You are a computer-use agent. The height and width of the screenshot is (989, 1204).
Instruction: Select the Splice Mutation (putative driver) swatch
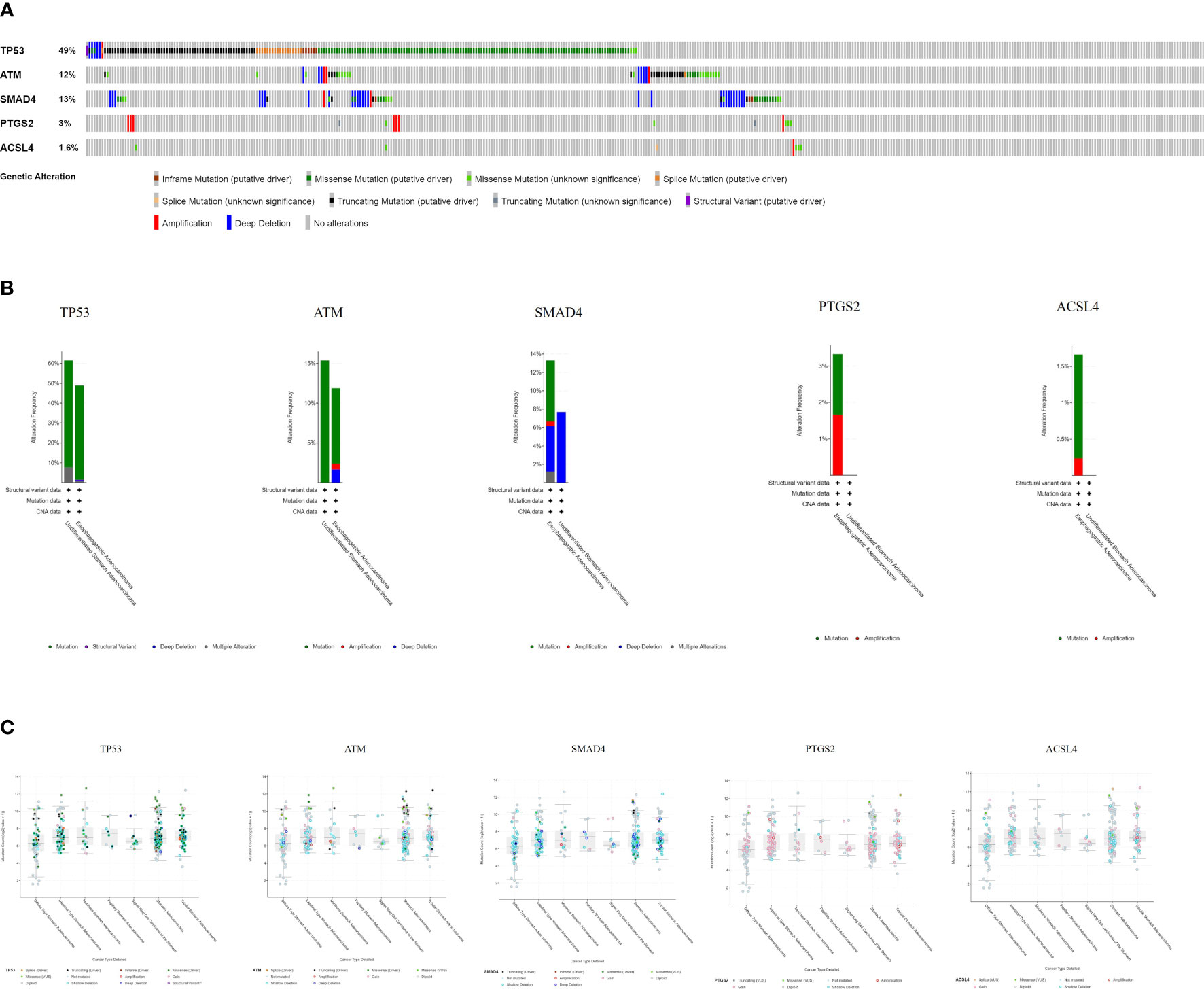pyautogui.click(x=657, y=179)
